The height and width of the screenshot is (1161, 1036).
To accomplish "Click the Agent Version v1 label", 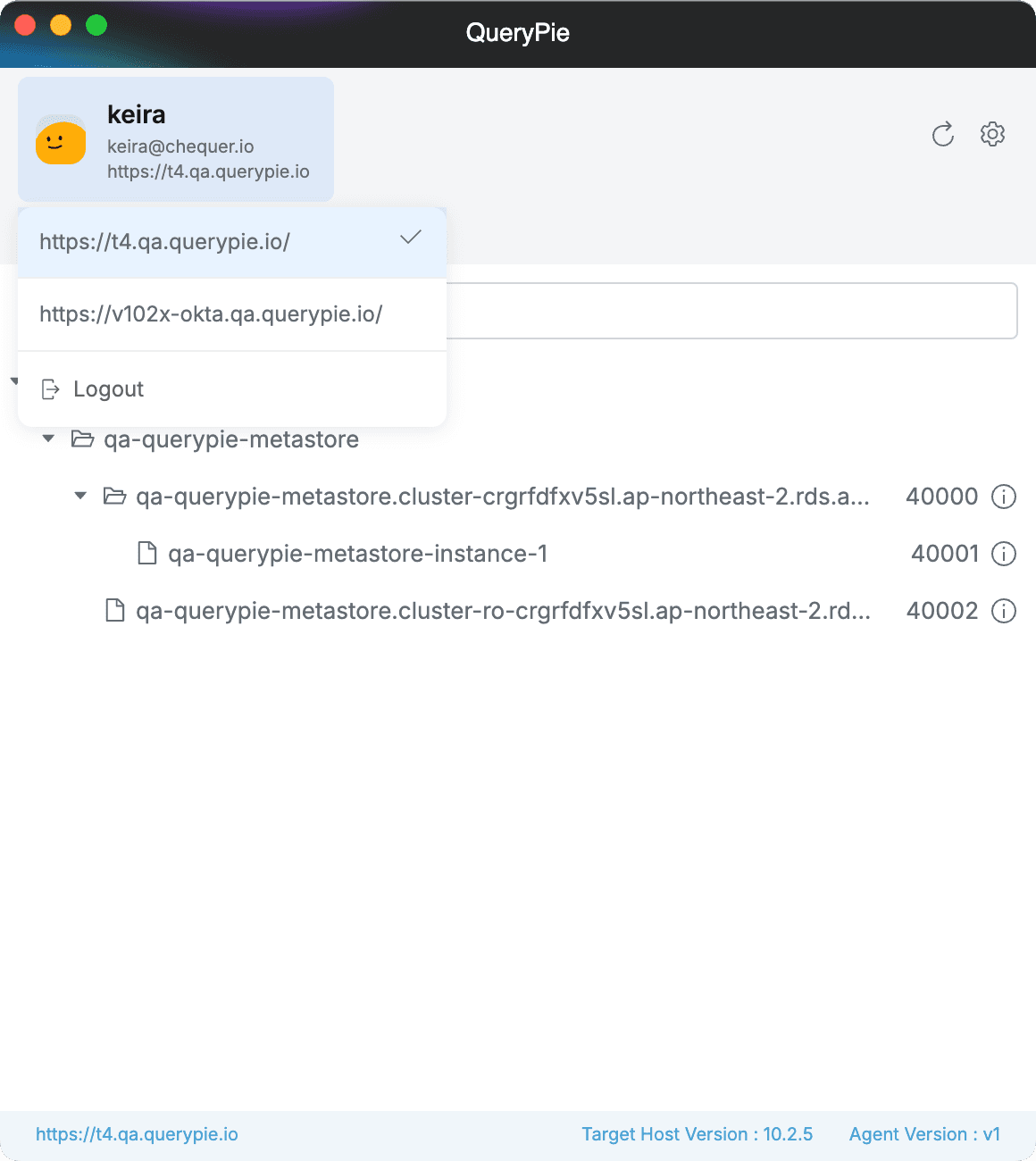I will tap(924, 1134).
